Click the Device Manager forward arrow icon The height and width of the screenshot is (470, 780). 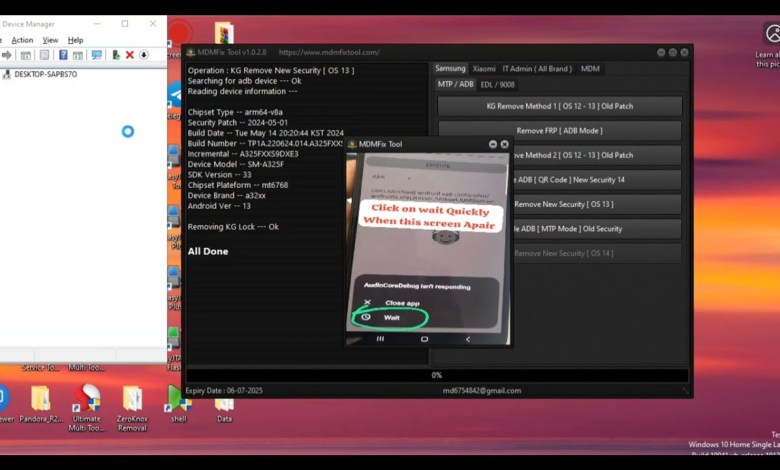(x=7, y=55)
